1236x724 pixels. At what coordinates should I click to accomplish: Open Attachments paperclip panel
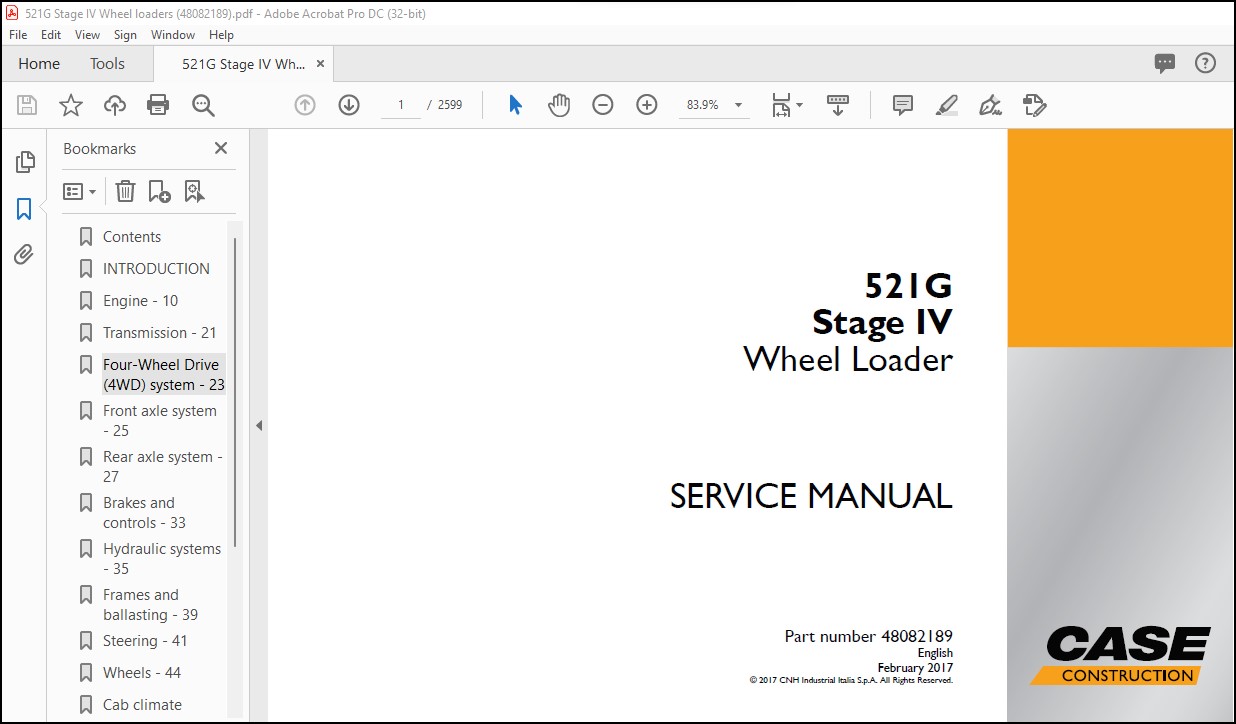(24, 255)
